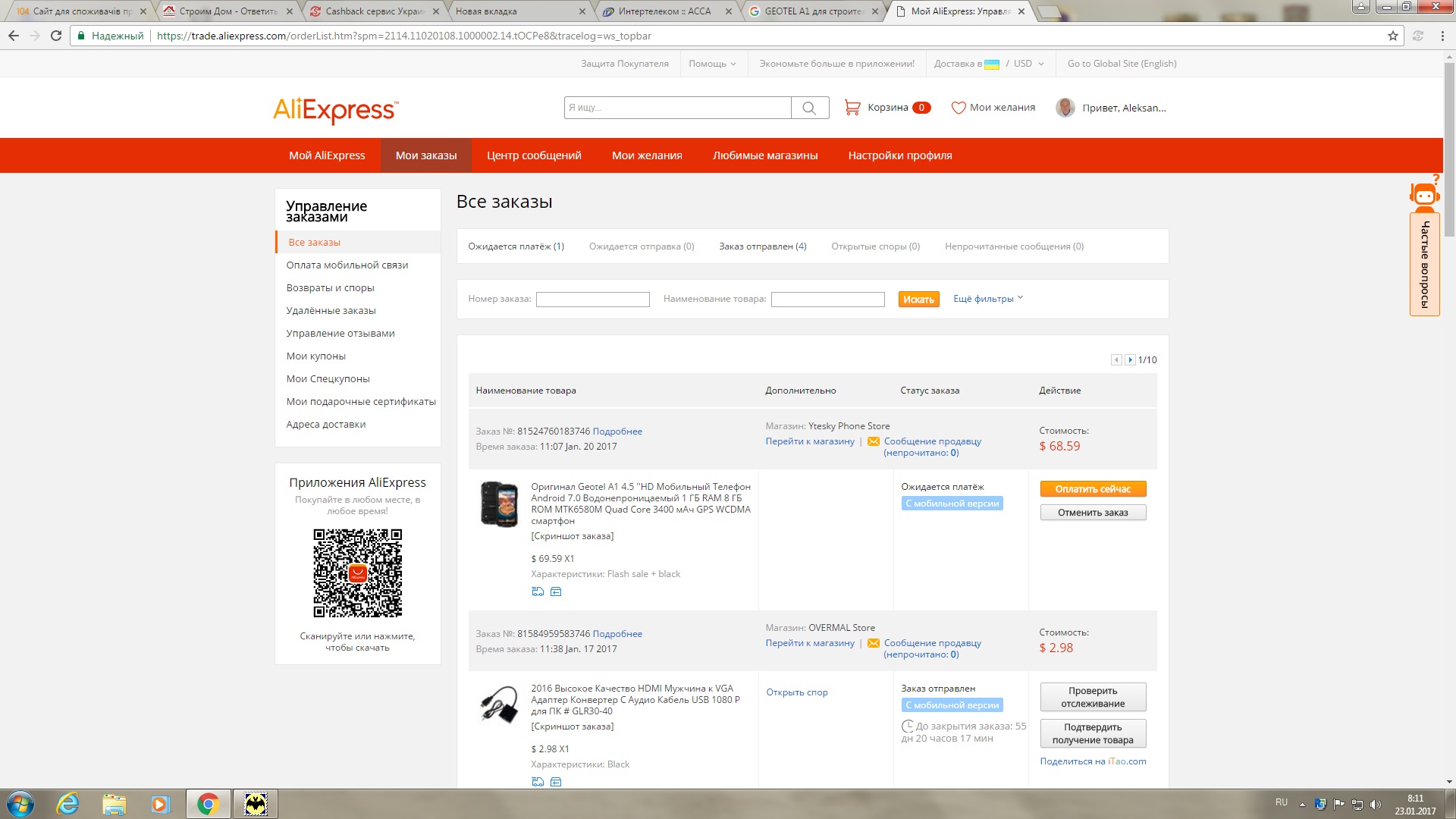Click the Номер заказа input field

[593, 300]
